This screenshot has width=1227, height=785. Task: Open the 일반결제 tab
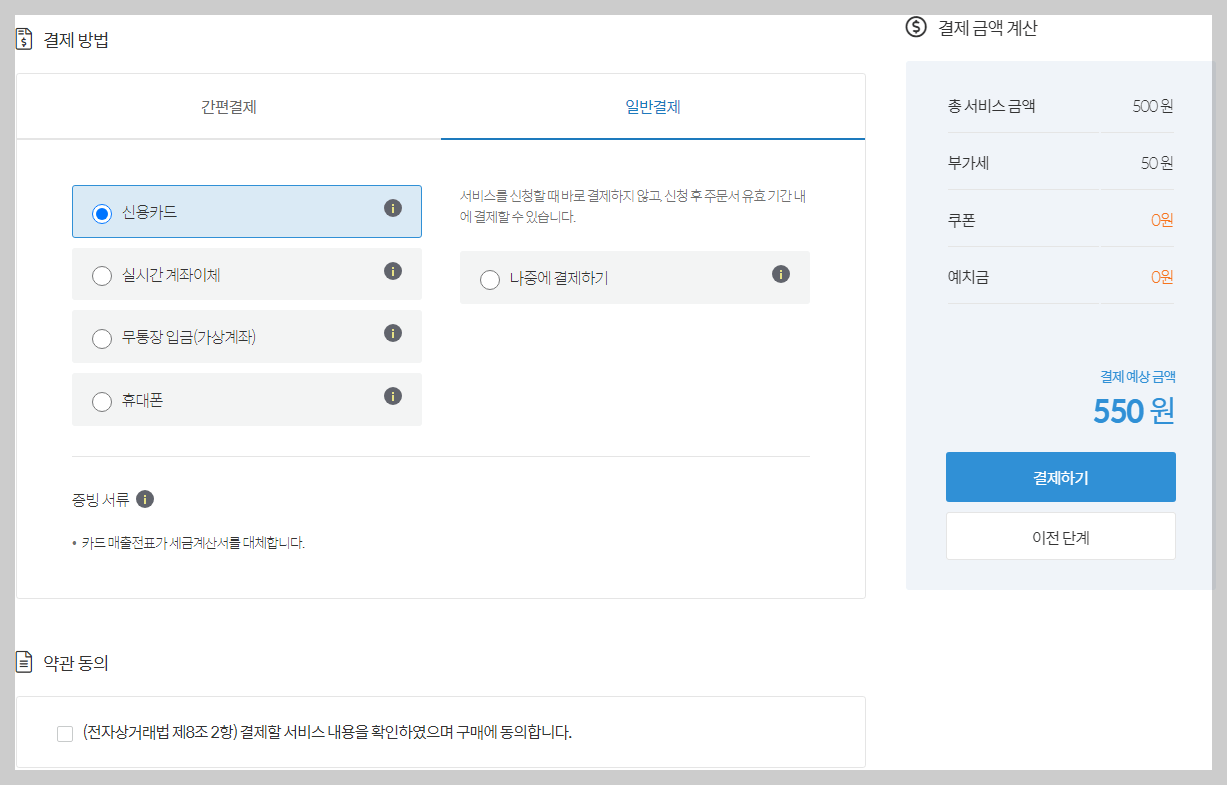click(653, 106)
